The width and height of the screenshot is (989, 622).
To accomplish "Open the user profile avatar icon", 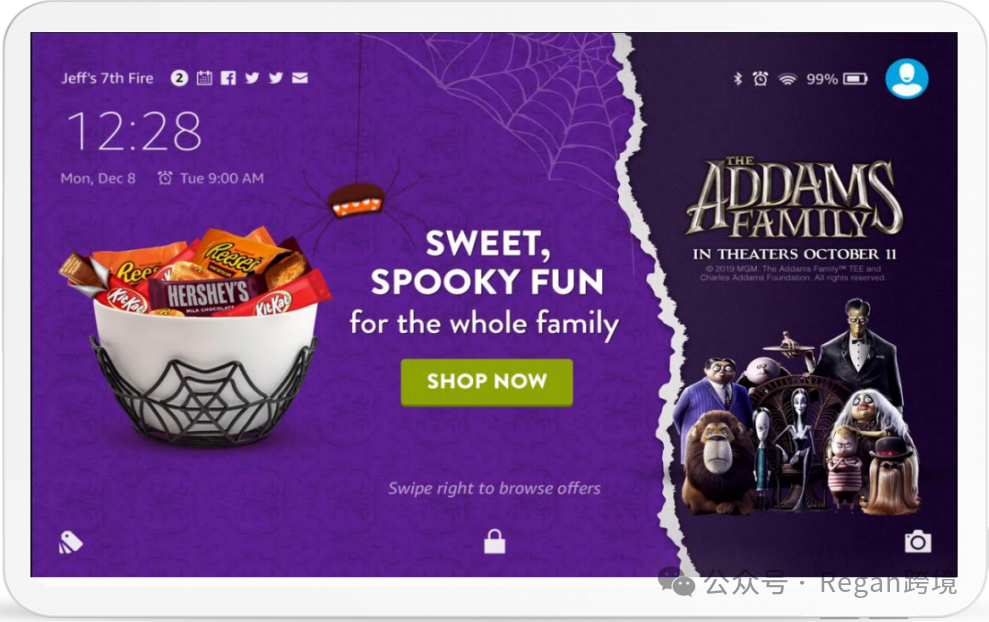I will click(906, 78).
